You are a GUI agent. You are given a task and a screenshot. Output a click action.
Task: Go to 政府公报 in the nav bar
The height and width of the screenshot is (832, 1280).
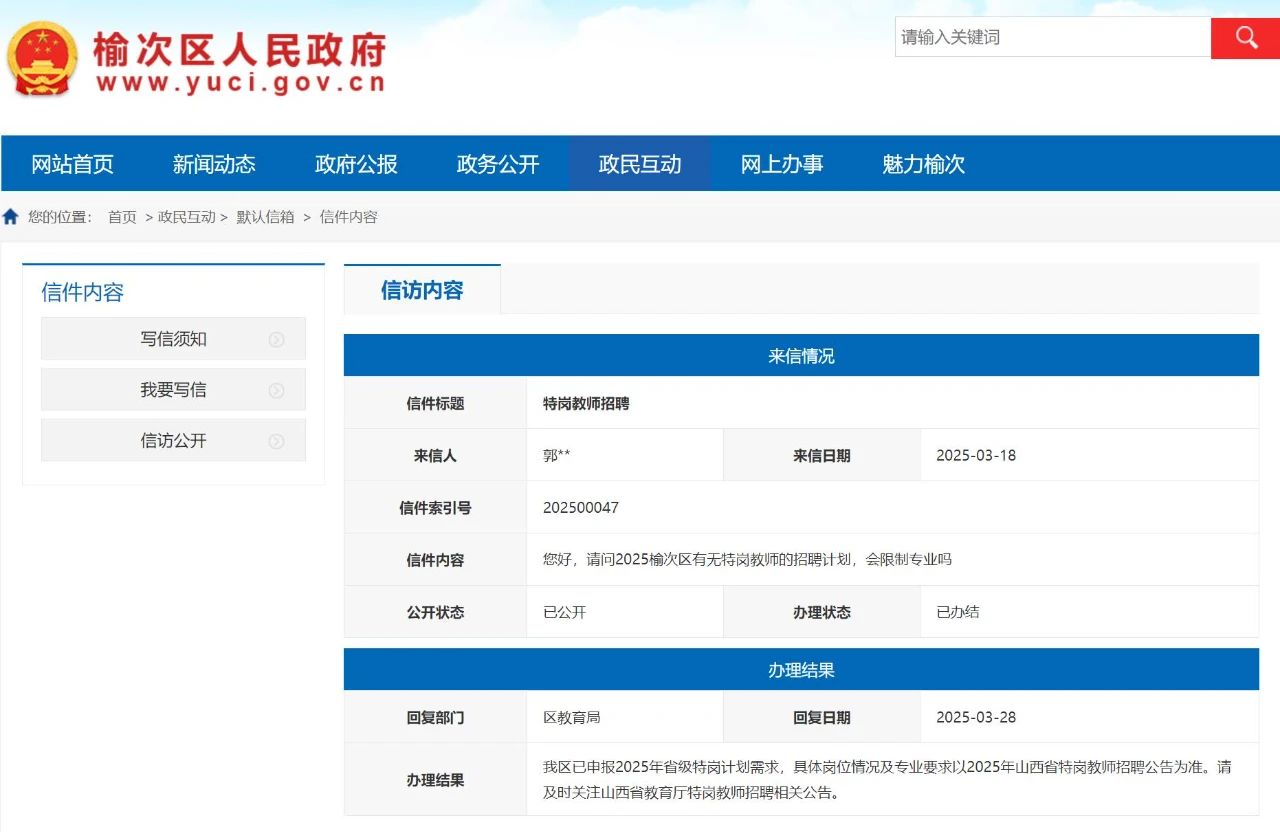pyautogui.click(x=356, y=164)
